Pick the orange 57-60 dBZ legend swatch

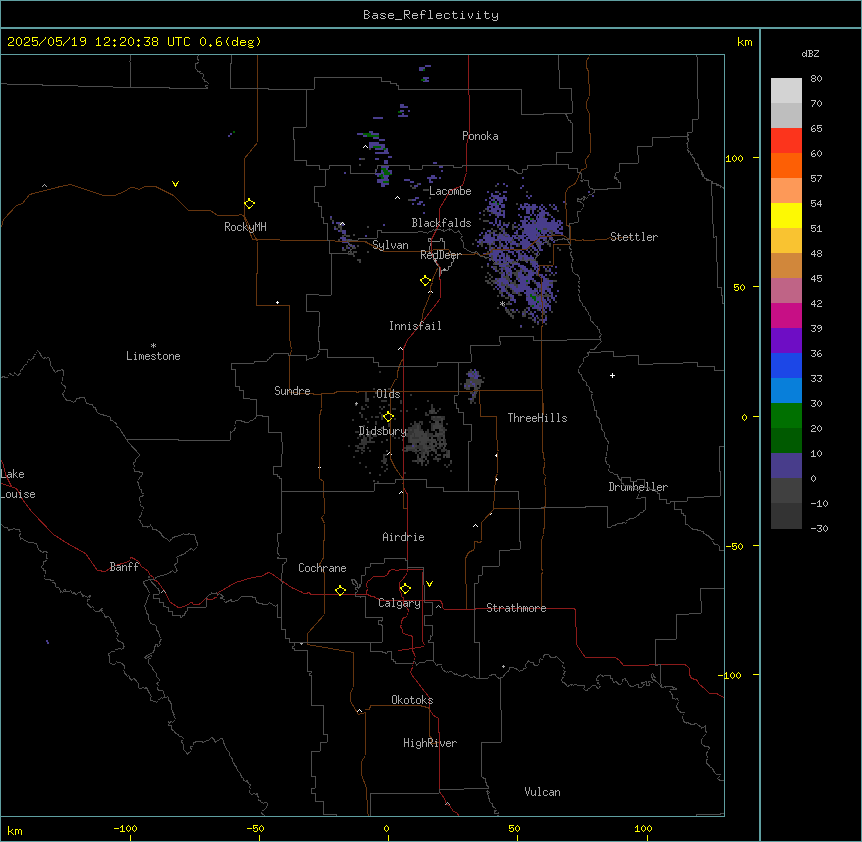coord(786,165)
